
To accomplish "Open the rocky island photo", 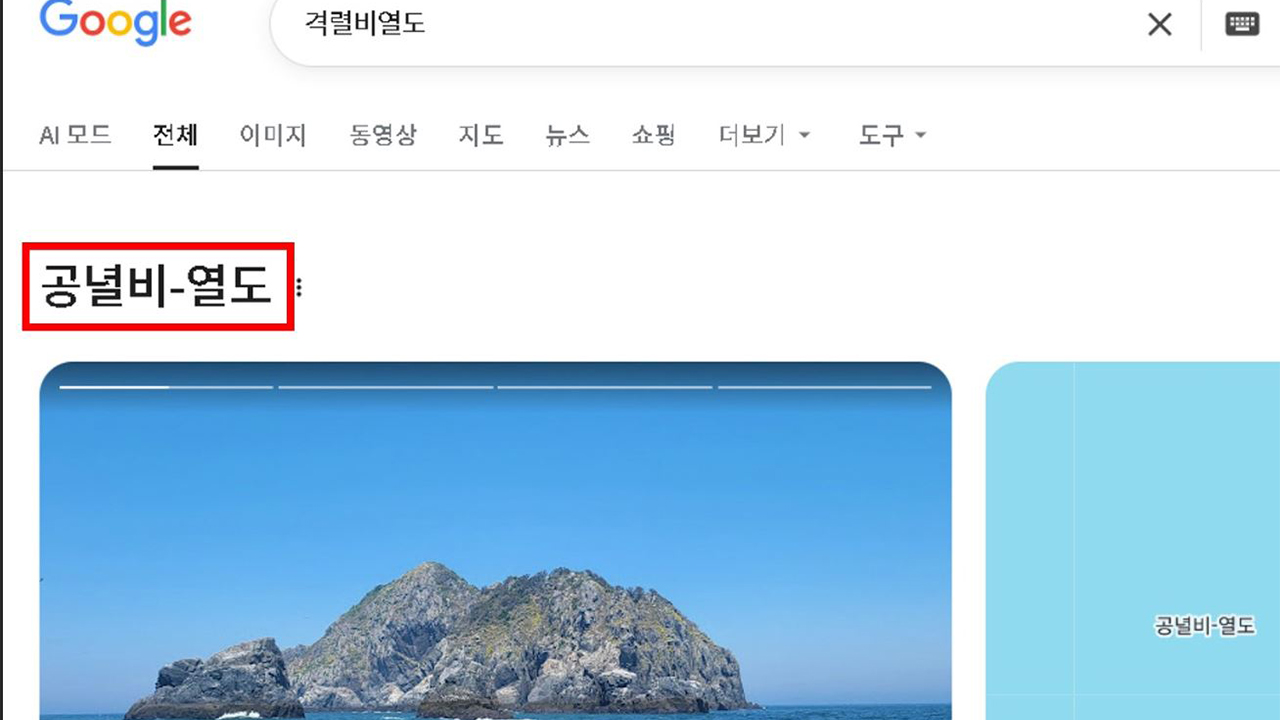I will [x=495, y=541].
